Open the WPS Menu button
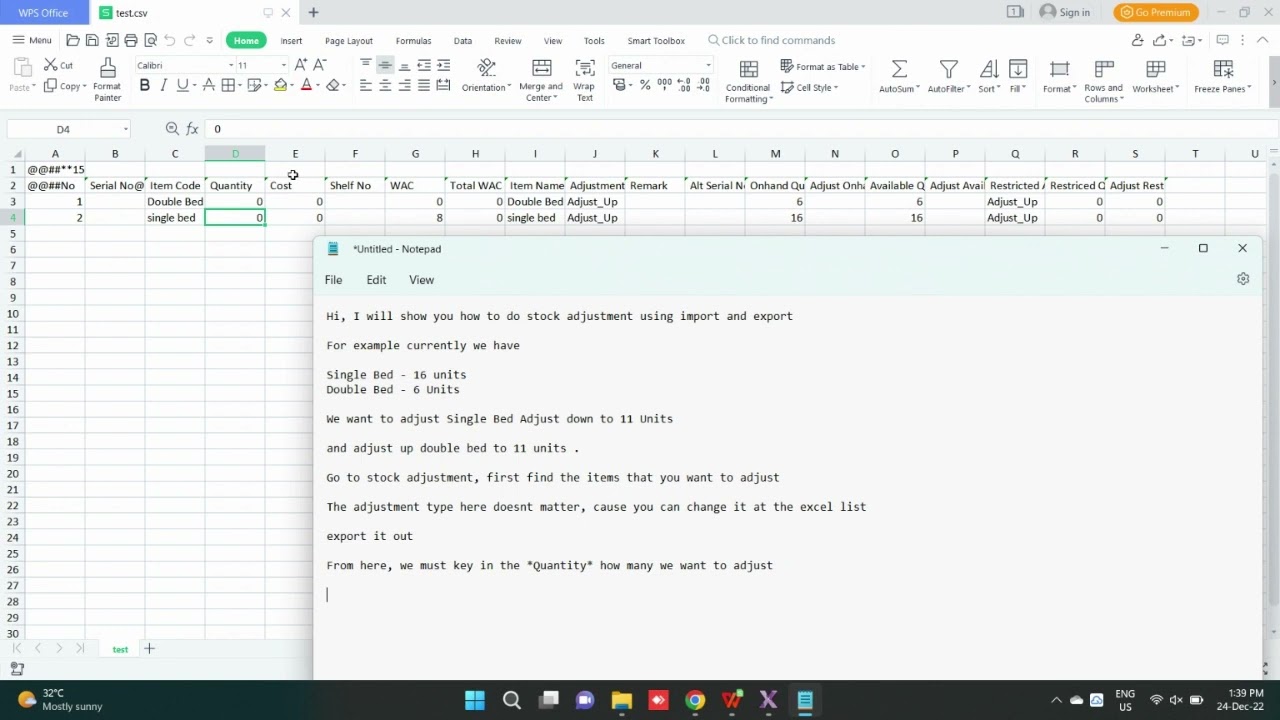Image resolution: width=1280 pixels, height=720 pixels. coord(32,40)
